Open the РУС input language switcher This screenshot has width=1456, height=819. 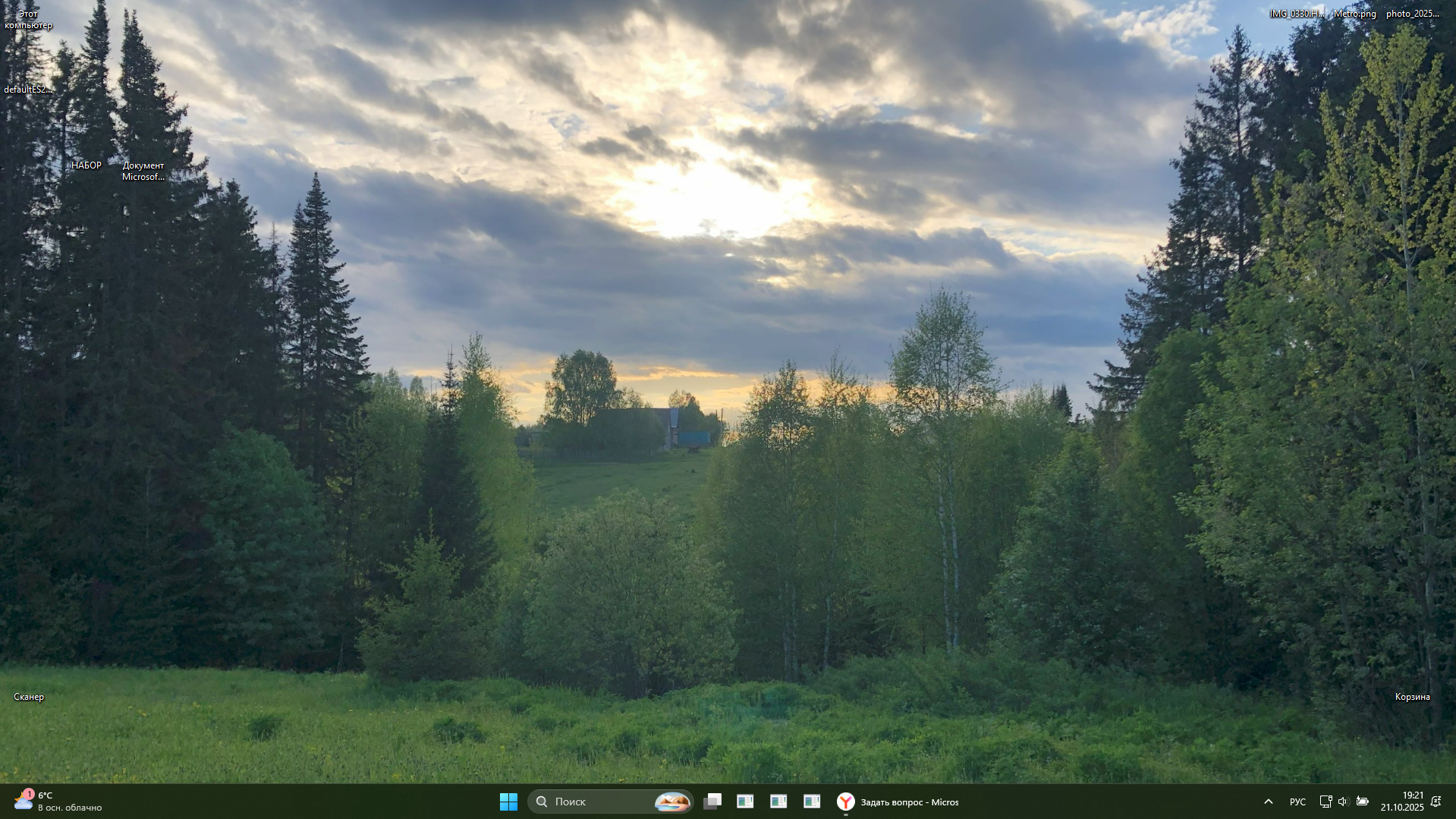[x=1298, y=802]
